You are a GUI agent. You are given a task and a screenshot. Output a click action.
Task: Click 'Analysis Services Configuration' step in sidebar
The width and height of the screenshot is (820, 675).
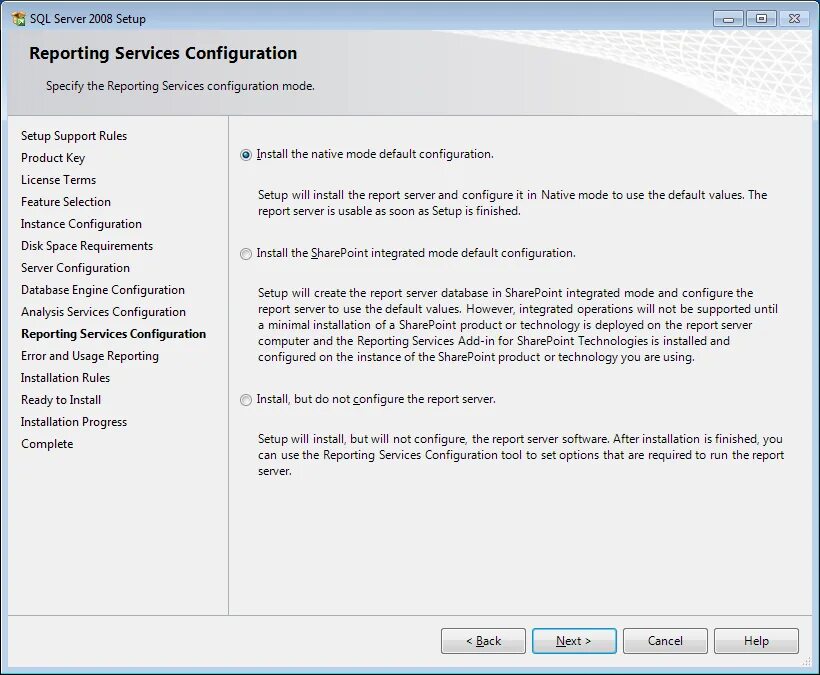click(x=103, y=312)
